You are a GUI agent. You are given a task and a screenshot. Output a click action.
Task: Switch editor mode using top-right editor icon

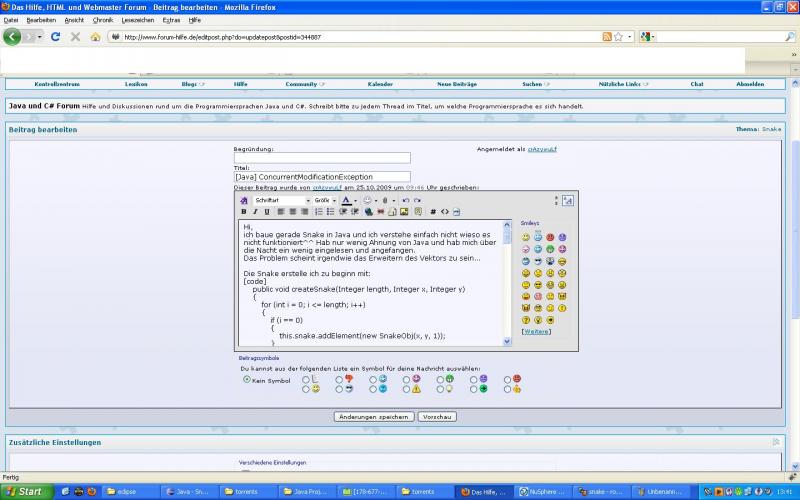coord(568,200)
